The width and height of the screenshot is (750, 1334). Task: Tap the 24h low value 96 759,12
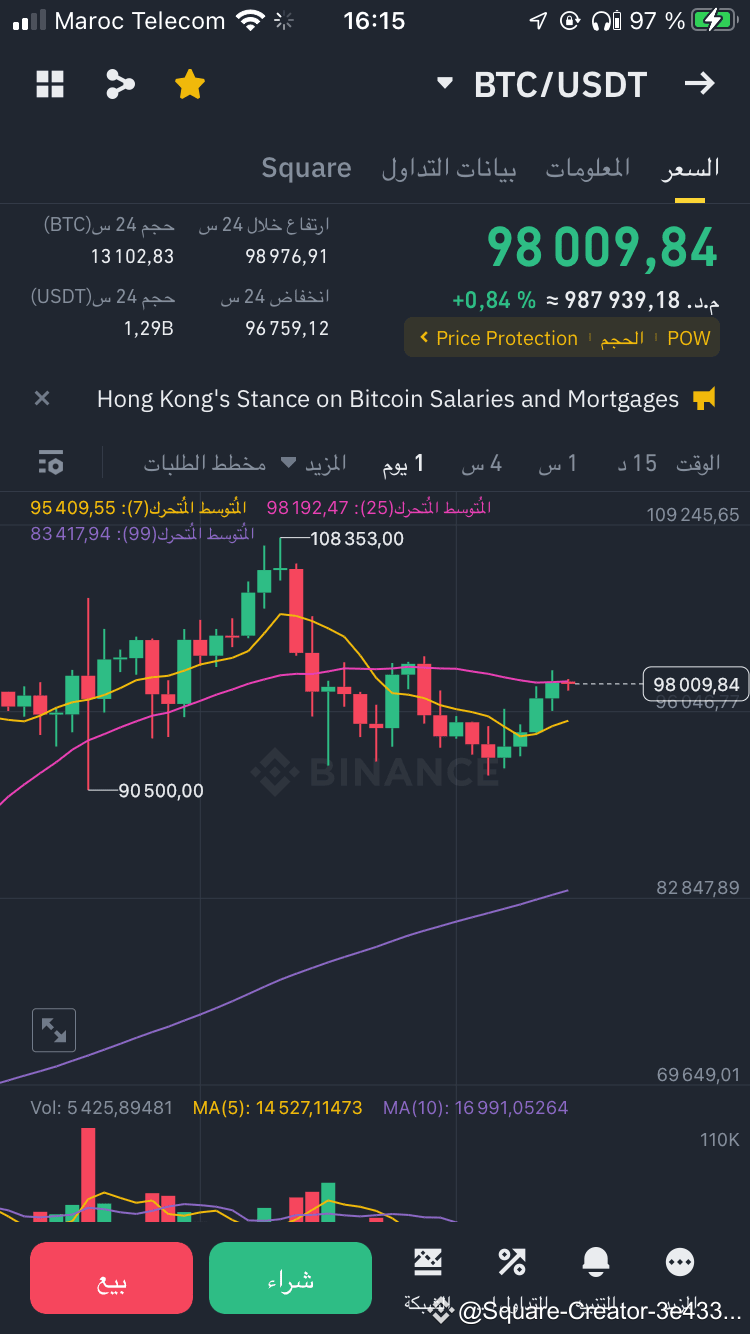click(x=287, y=328)
